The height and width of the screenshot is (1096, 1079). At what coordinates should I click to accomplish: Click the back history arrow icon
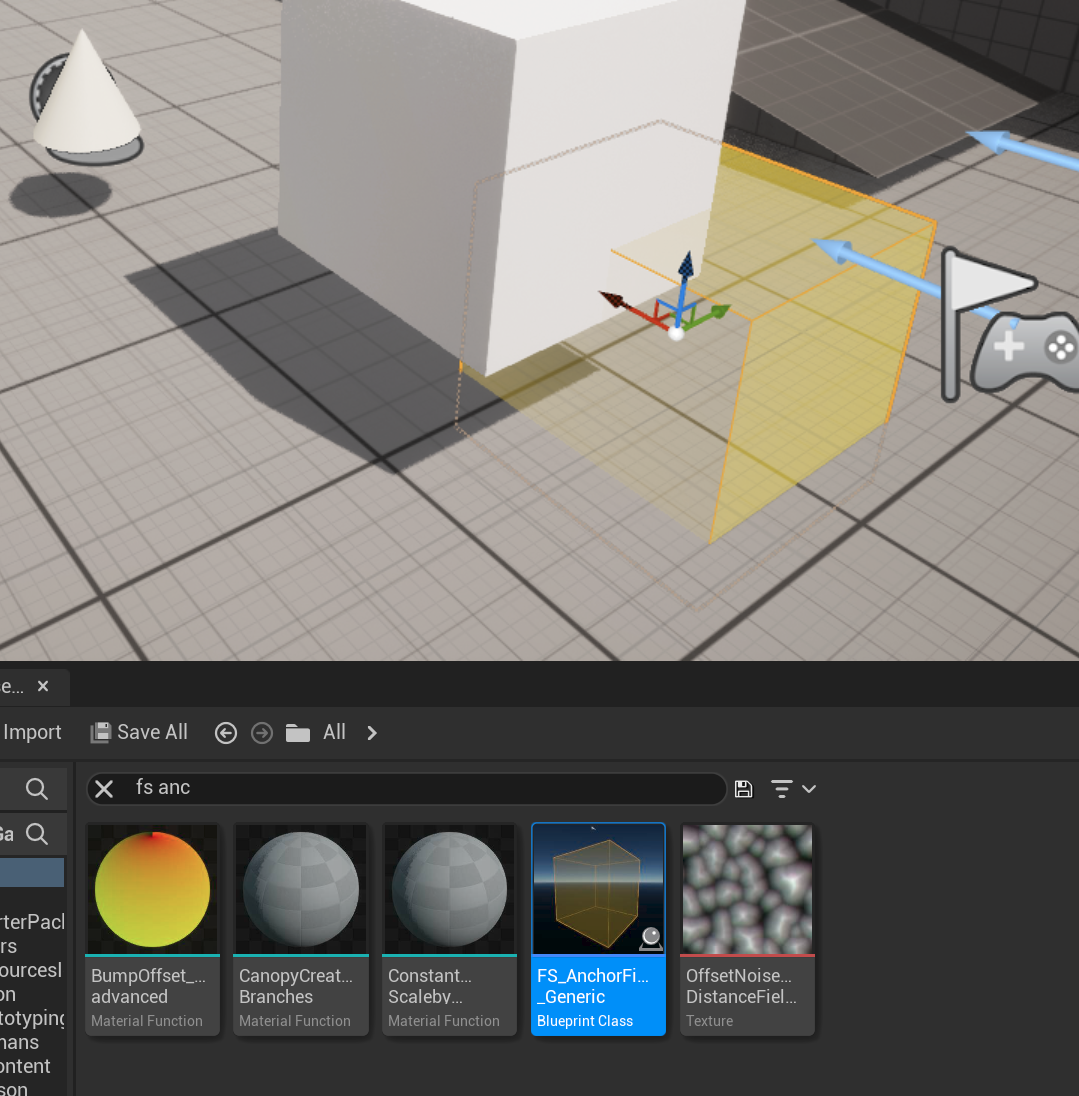[226, 733]
